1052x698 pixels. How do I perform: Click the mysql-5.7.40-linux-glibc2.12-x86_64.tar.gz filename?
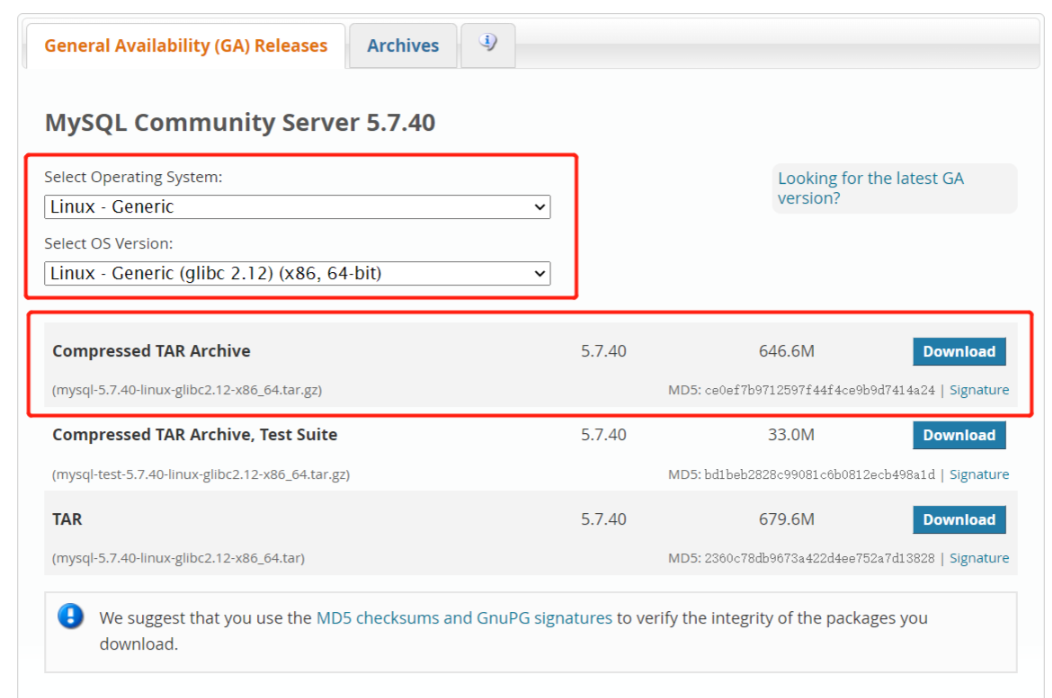[x=187, y=390]
